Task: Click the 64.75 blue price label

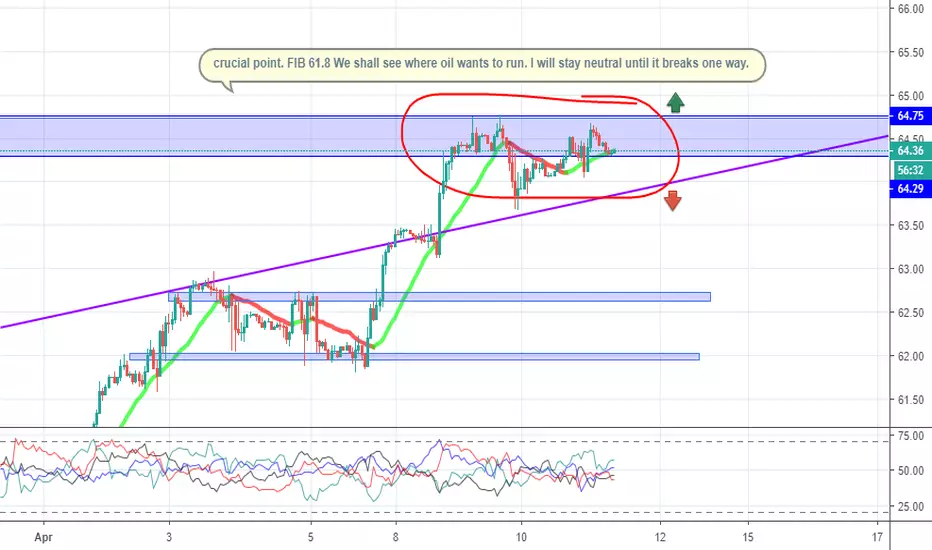Action: pos(911,116)
